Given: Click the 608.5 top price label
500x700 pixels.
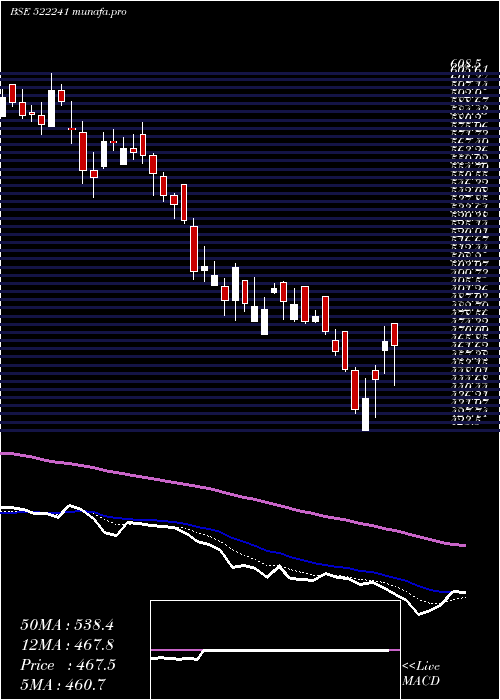Looking at the screenshot, I should (x=466, y=65).
